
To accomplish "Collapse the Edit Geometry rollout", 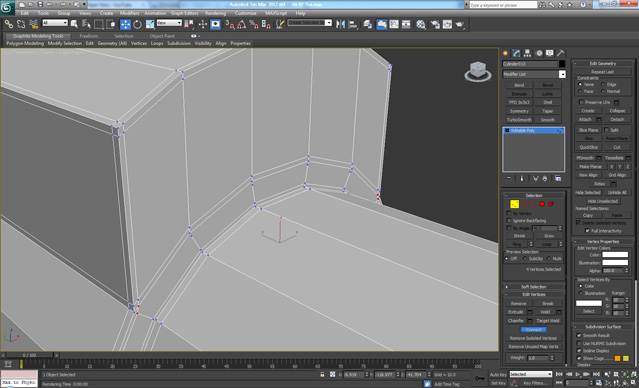I will coord(603,64).
